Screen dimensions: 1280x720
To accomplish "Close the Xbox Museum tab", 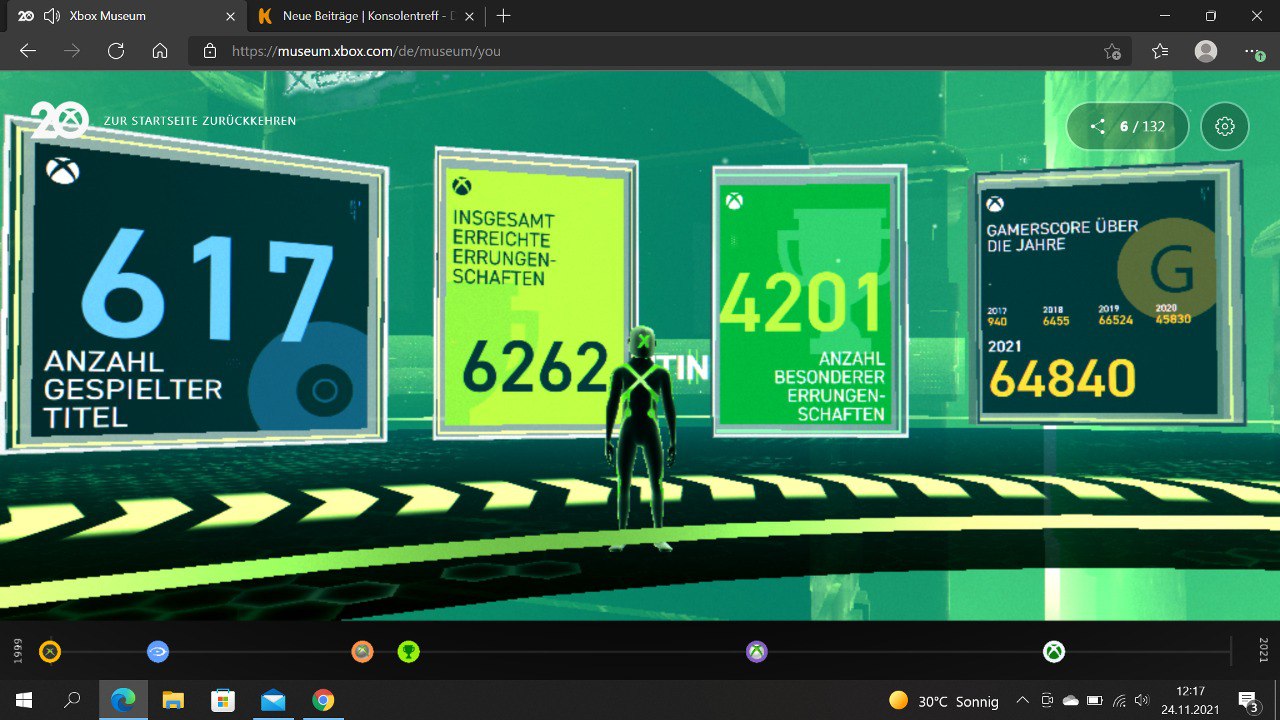I will click(231, 16).
